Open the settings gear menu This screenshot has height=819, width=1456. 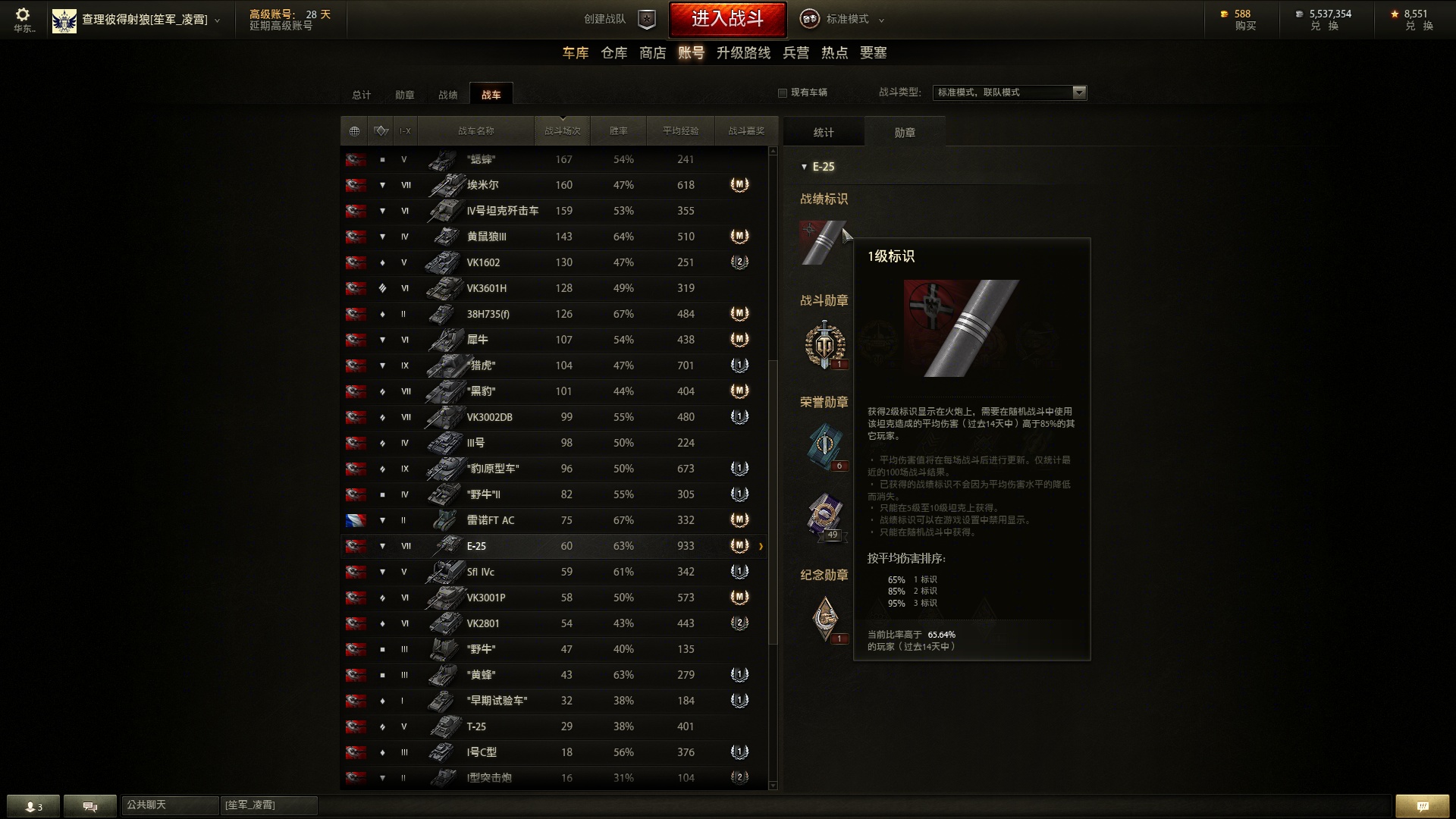[23, 14]
